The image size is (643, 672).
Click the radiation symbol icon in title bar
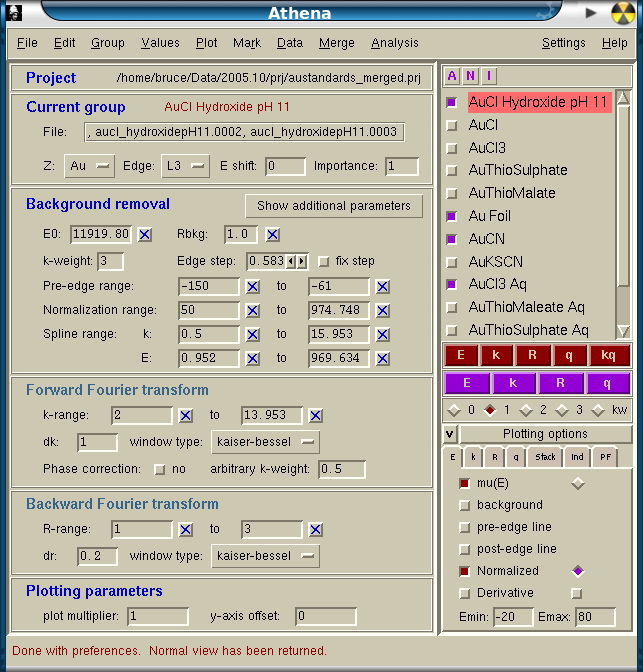pos(623,13)
